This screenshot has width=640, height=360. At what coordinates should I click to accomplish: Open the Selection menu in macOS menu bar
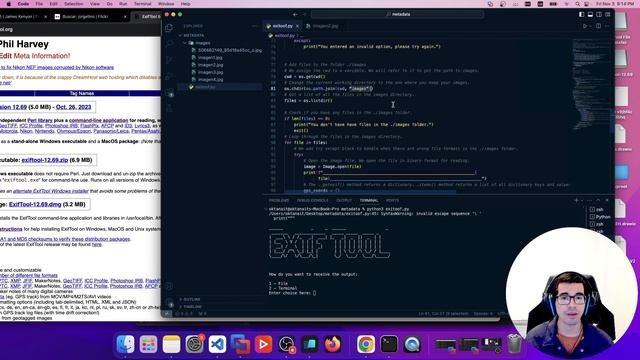tap(73, 4)
